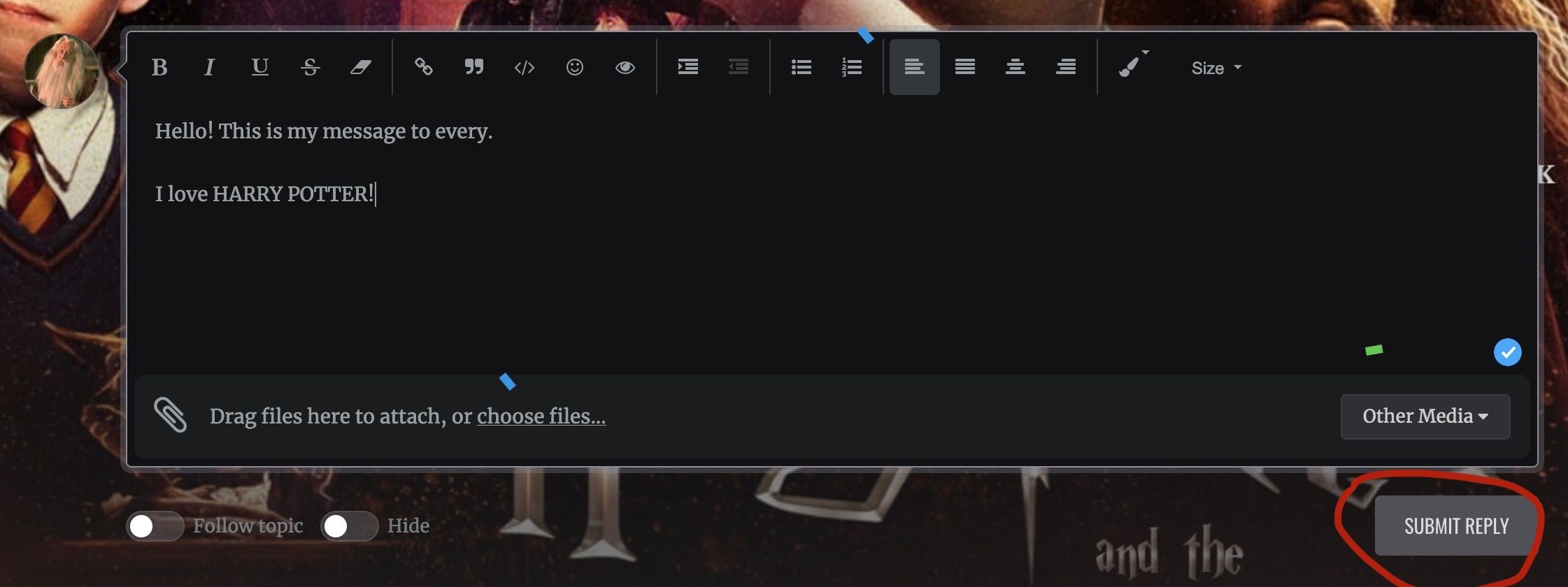Decrease paragraph indent
Image resolution: width=1568 pixels, height=587 pixels.
[739, 67]
